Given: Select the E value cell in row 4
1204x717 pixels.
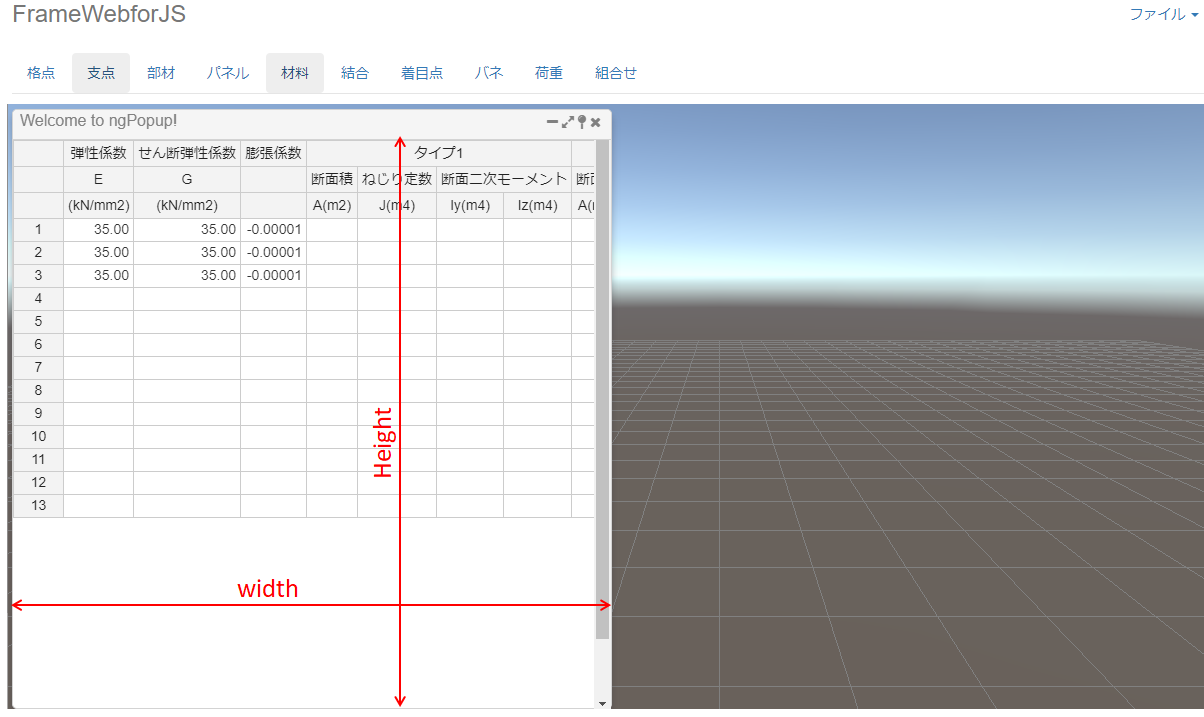Looking at the screenshot, I should pyautogui.click(x=97, y=298).
